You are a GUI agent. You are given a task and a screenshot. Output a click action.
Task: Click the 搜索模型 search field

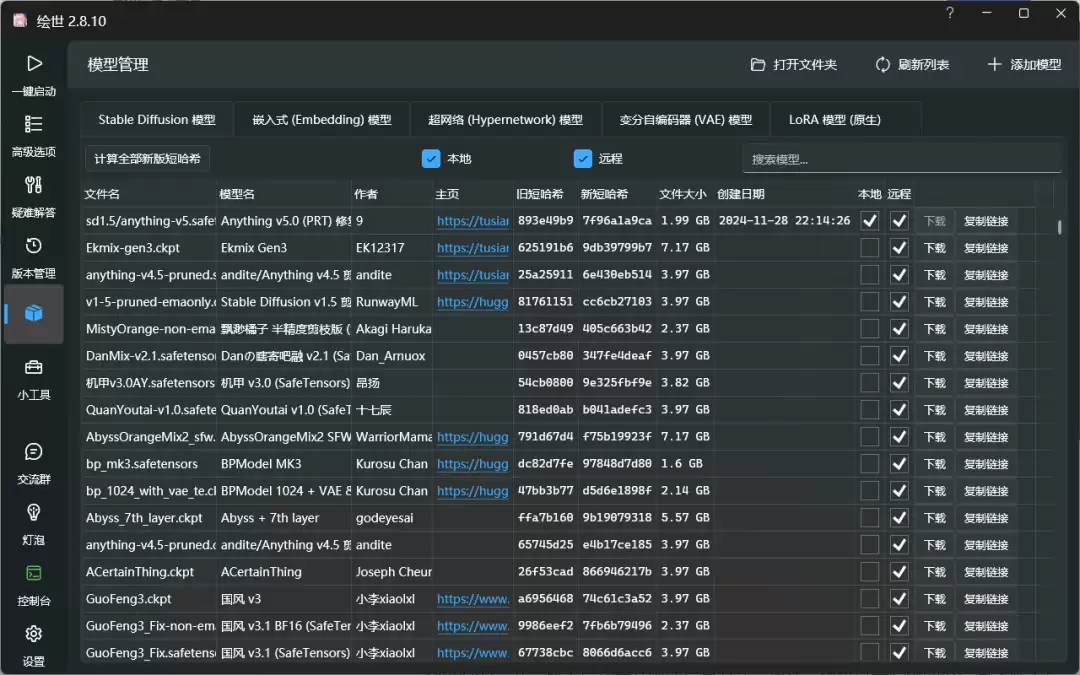[x=900, y=159]
